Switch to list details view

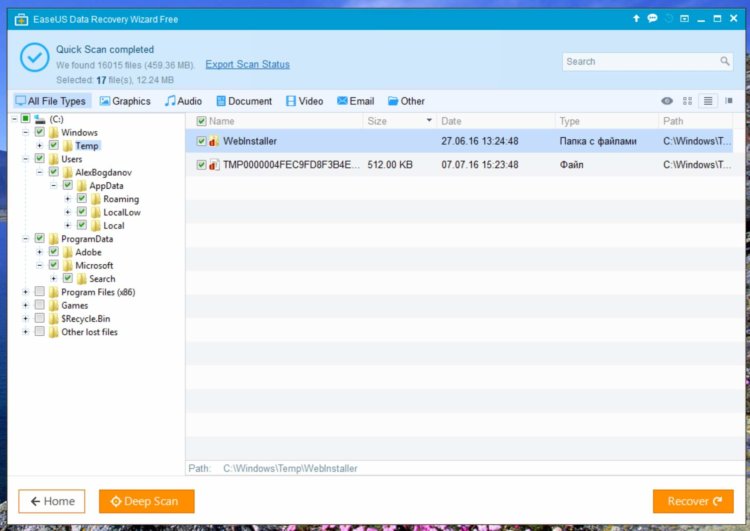(708, 101)
